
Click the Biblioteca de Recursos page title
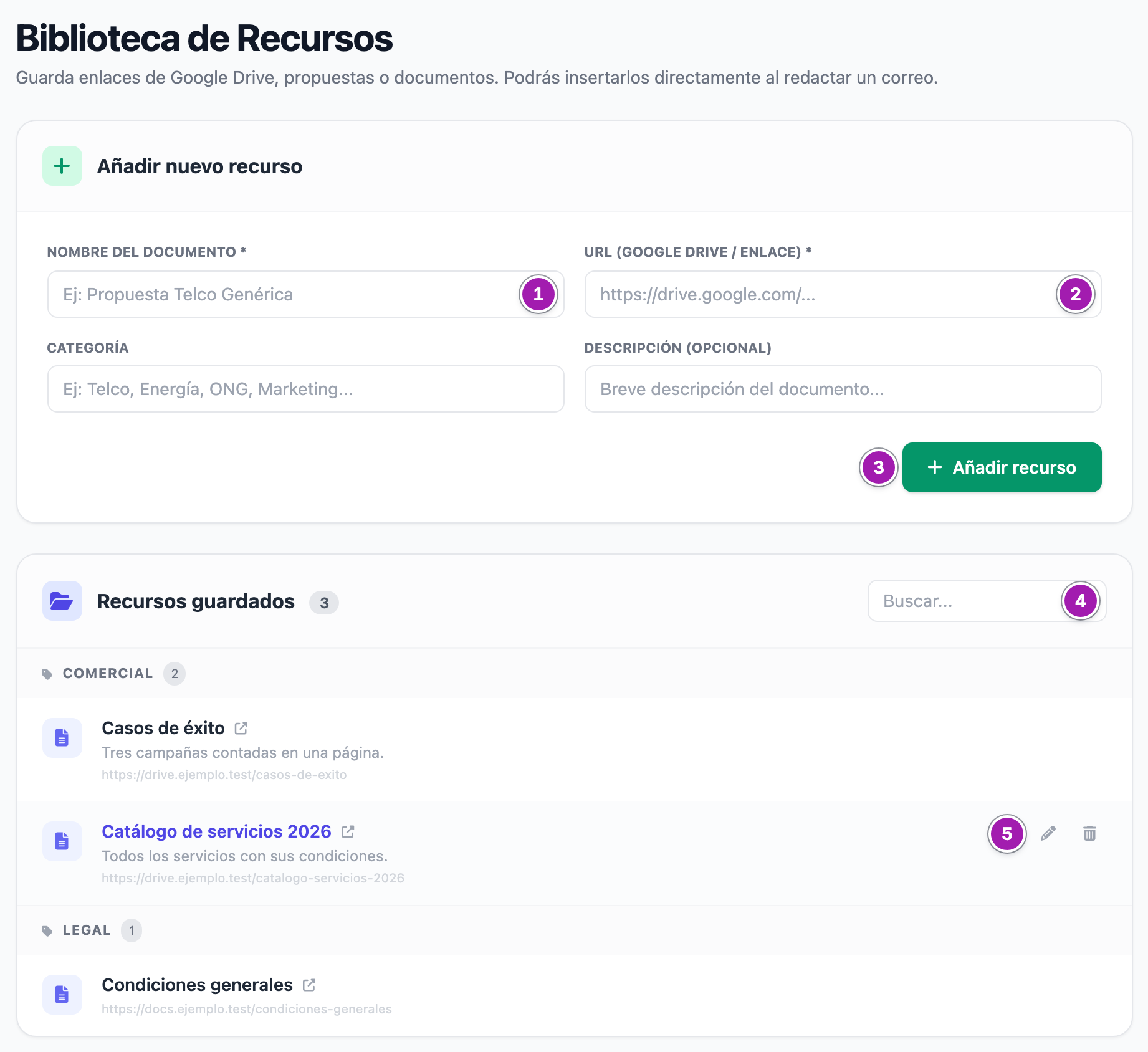tap(204, 39)
